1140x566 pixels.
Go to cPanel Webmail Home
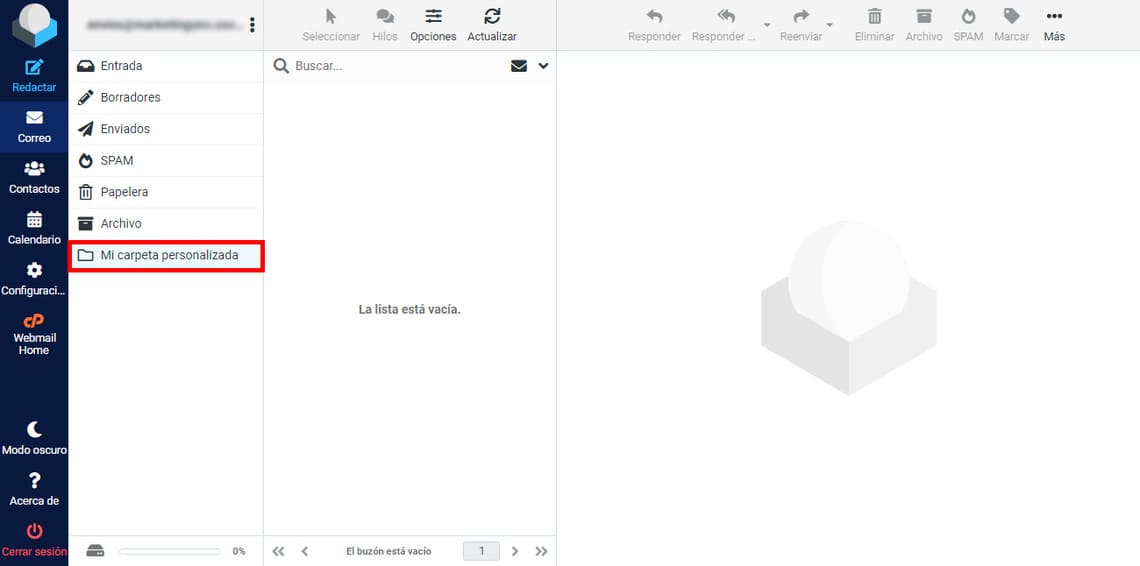coord(34,334)
